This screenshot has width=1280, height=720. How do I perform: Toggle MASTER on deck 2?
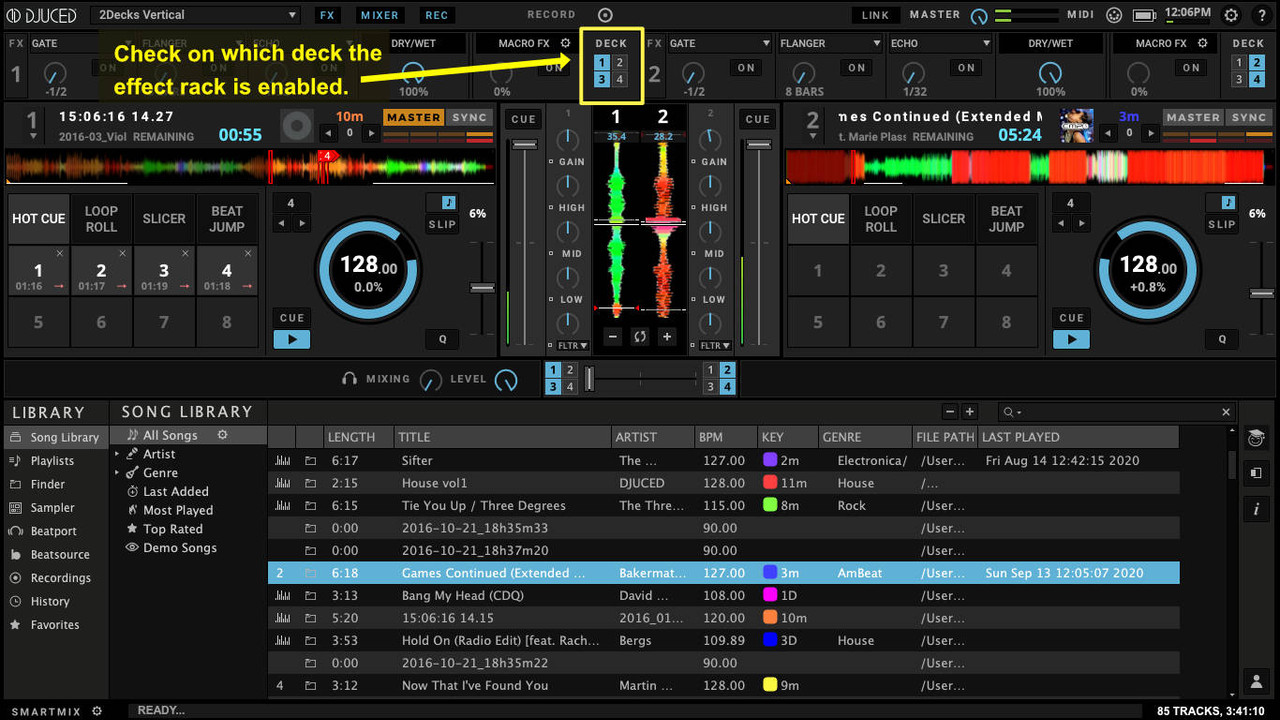pos(1193,117)
